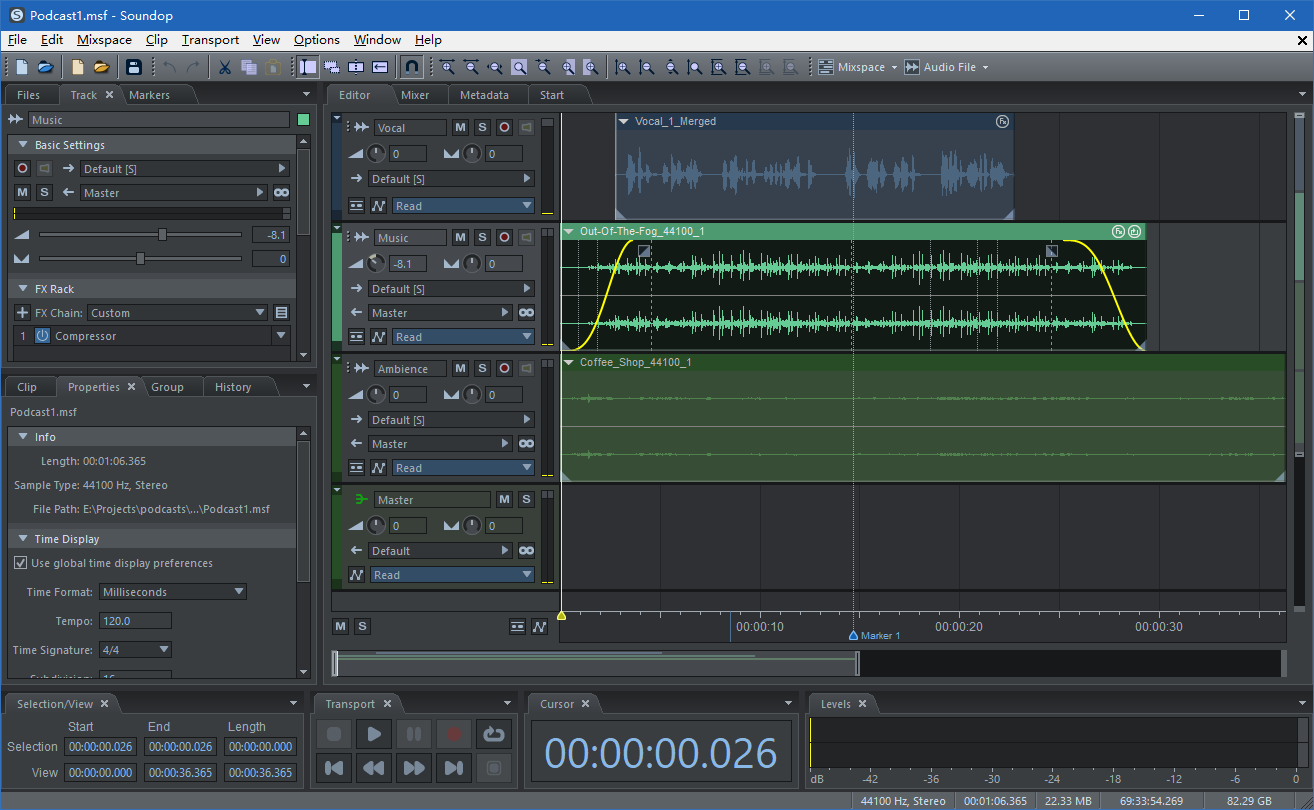Viewport: 1314px width, 810px height.
Task: Mute the Ambience track
Action: (460, 369)
